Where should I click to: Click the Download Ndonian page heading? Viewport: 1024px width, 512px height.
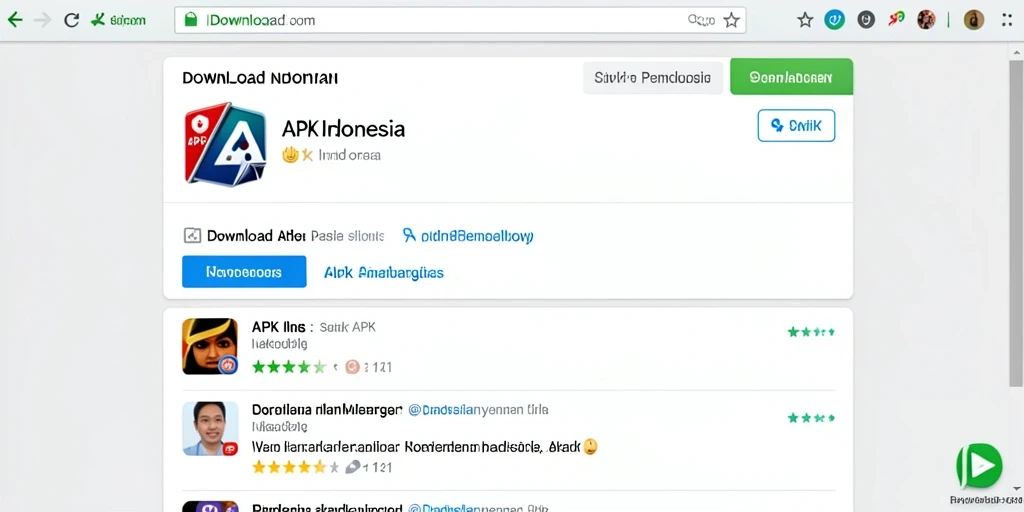click(260, 78)
